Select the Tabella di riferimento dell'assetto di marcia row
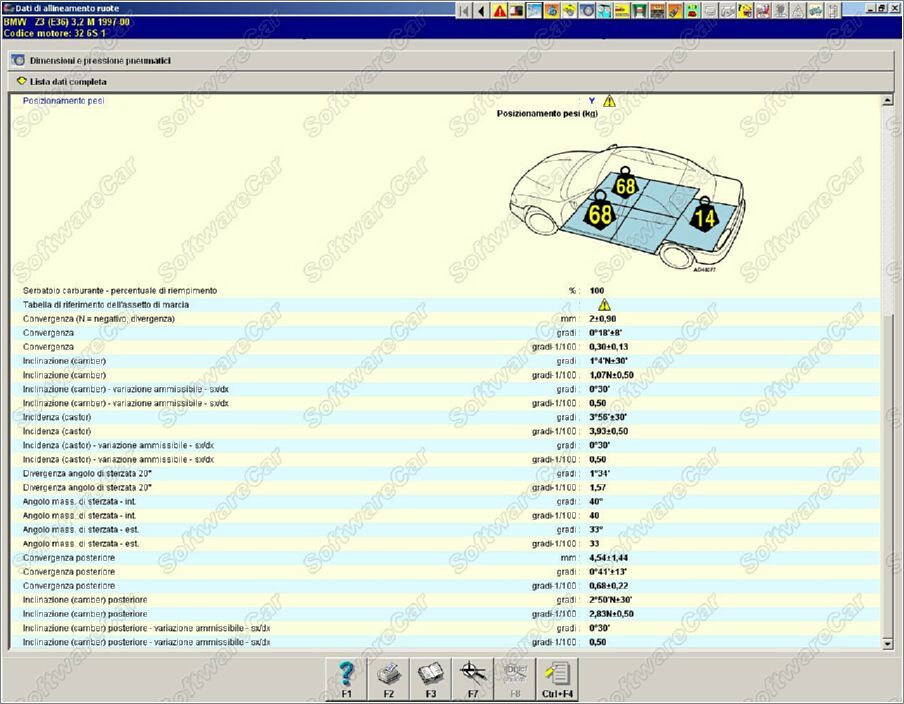This screenshot has width=904, height=704. [x=445, y=304]
